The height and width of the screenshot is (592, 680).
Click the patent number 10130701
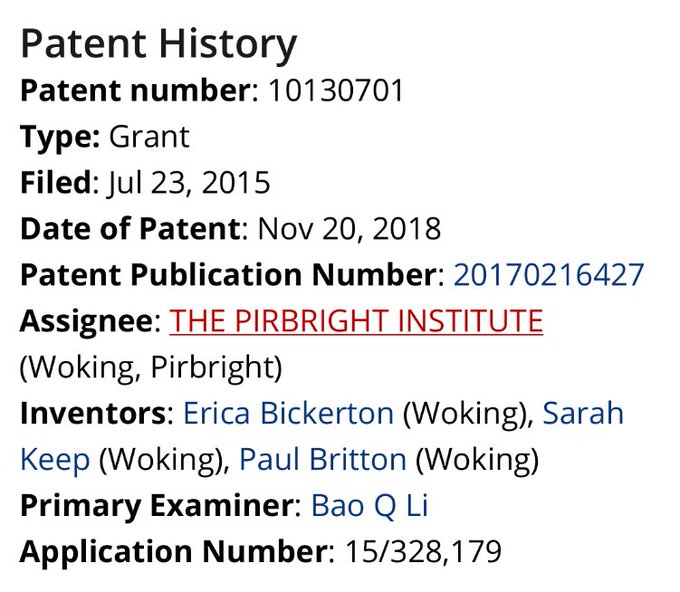coord(334,91)
